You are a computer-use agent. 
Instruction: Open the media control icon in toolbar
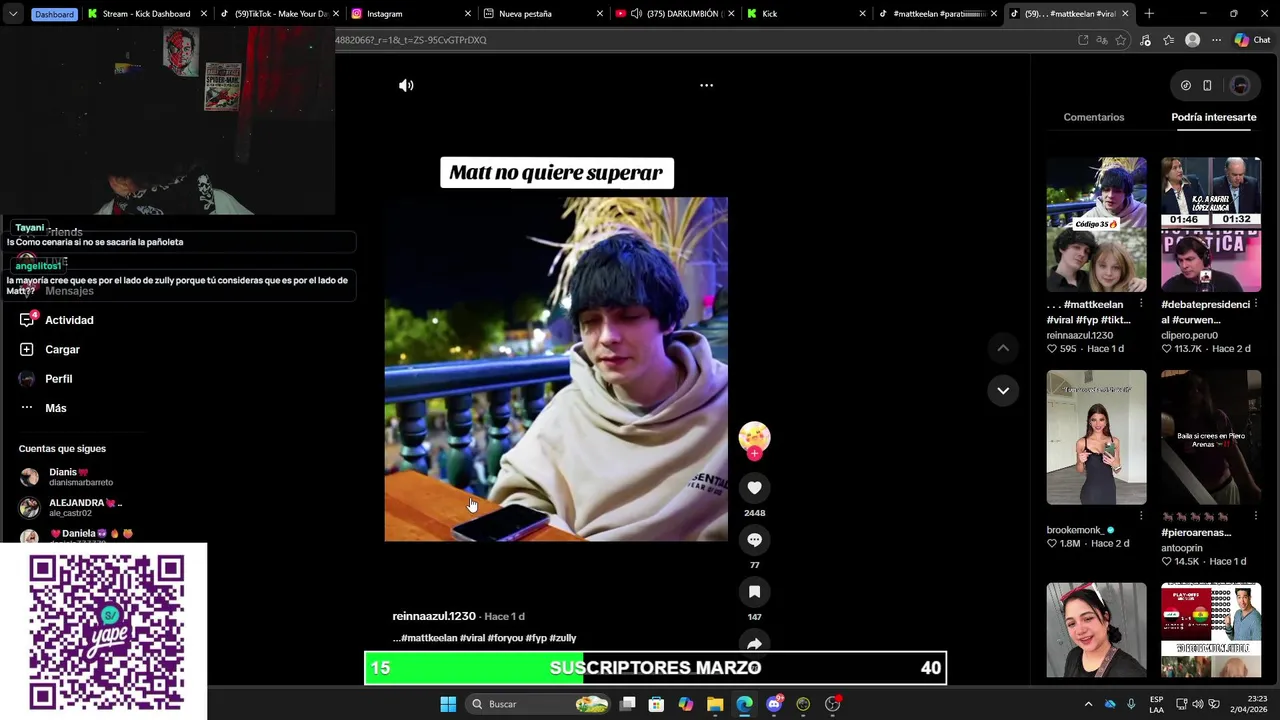point(1146,40)
